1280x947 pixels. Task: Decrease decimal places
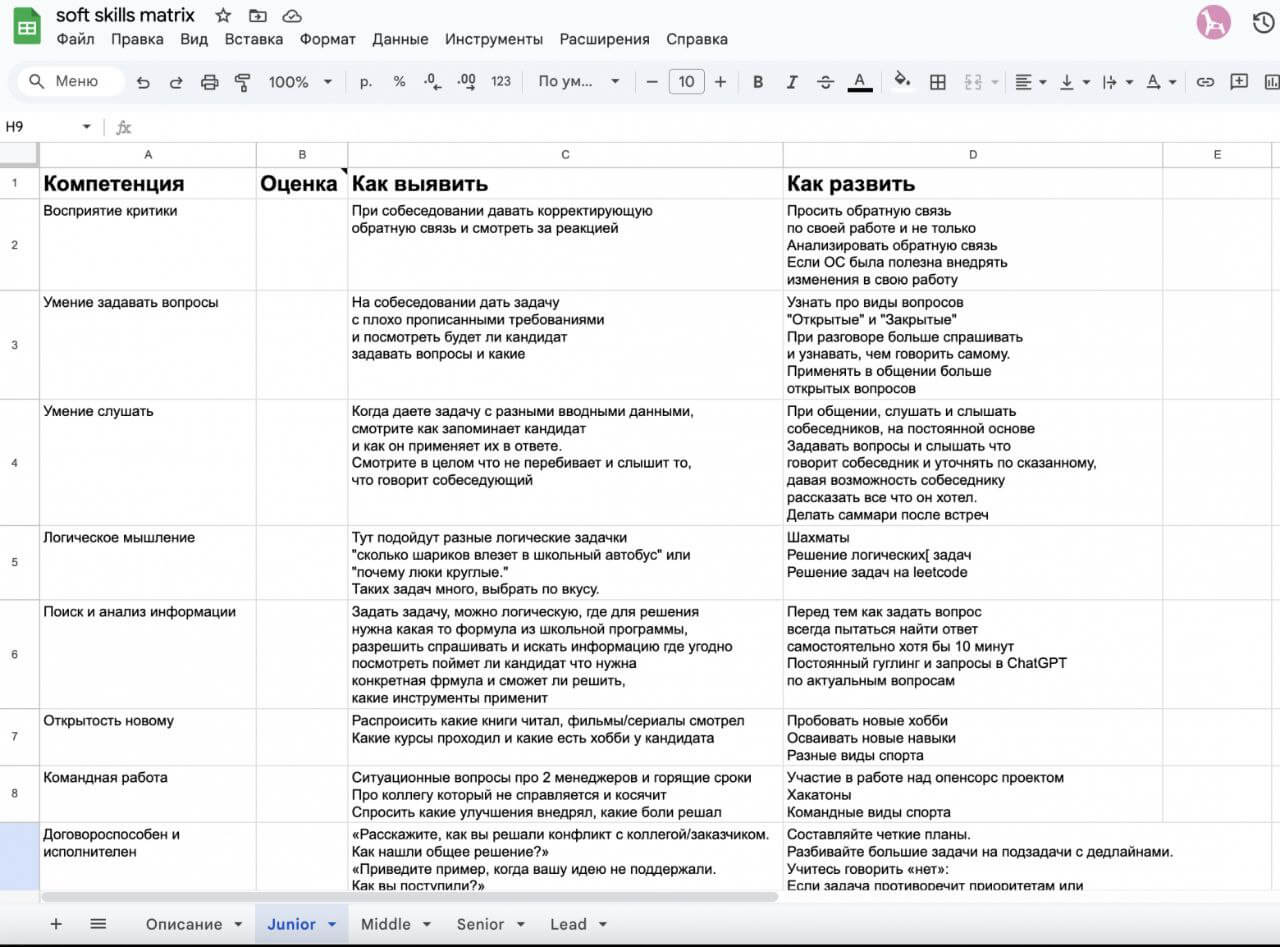(x=432, y=82)
